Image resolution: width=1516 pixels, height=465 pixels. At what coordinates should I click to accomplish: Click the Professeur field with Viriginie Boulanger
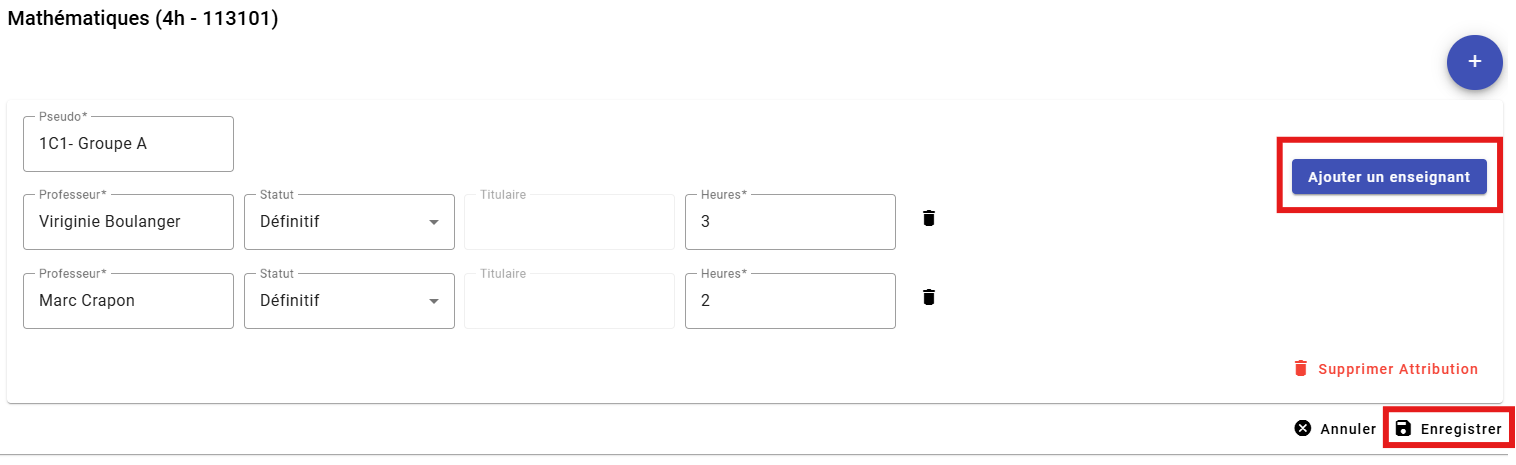tap(128, 222)
